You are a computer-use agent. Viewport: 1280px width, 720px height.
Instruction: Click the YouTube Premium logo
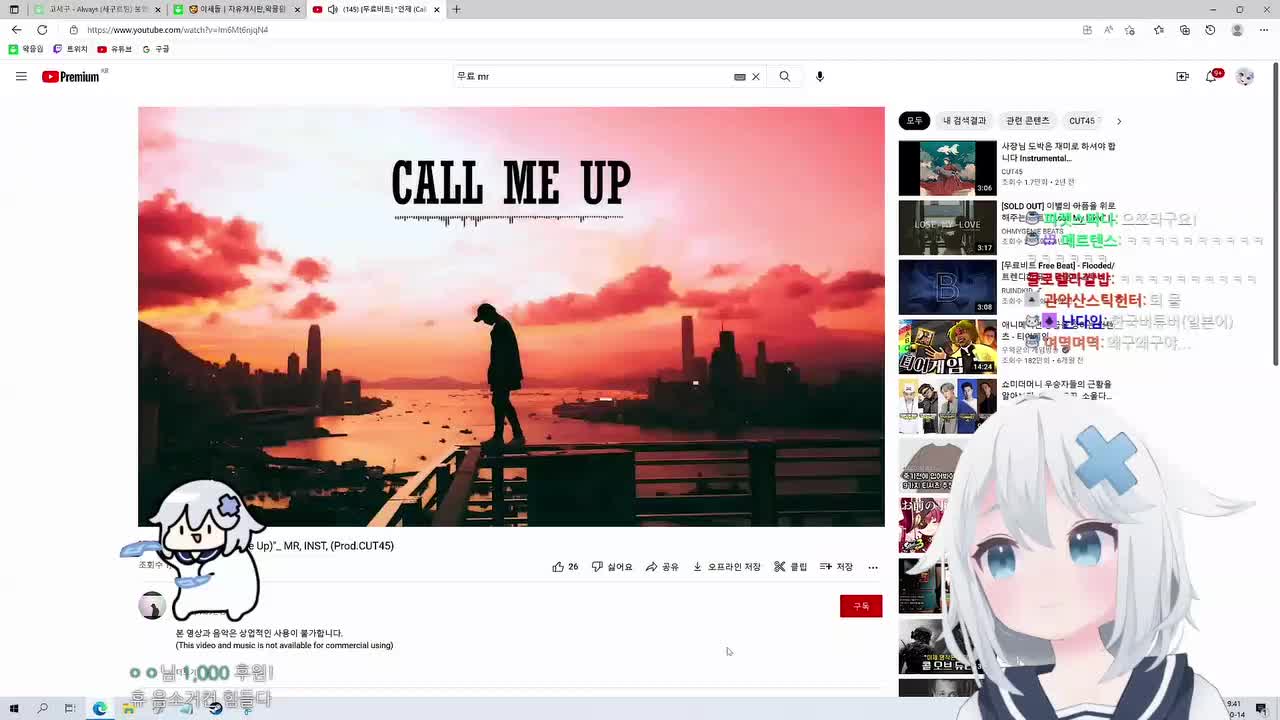click(71, 77)
